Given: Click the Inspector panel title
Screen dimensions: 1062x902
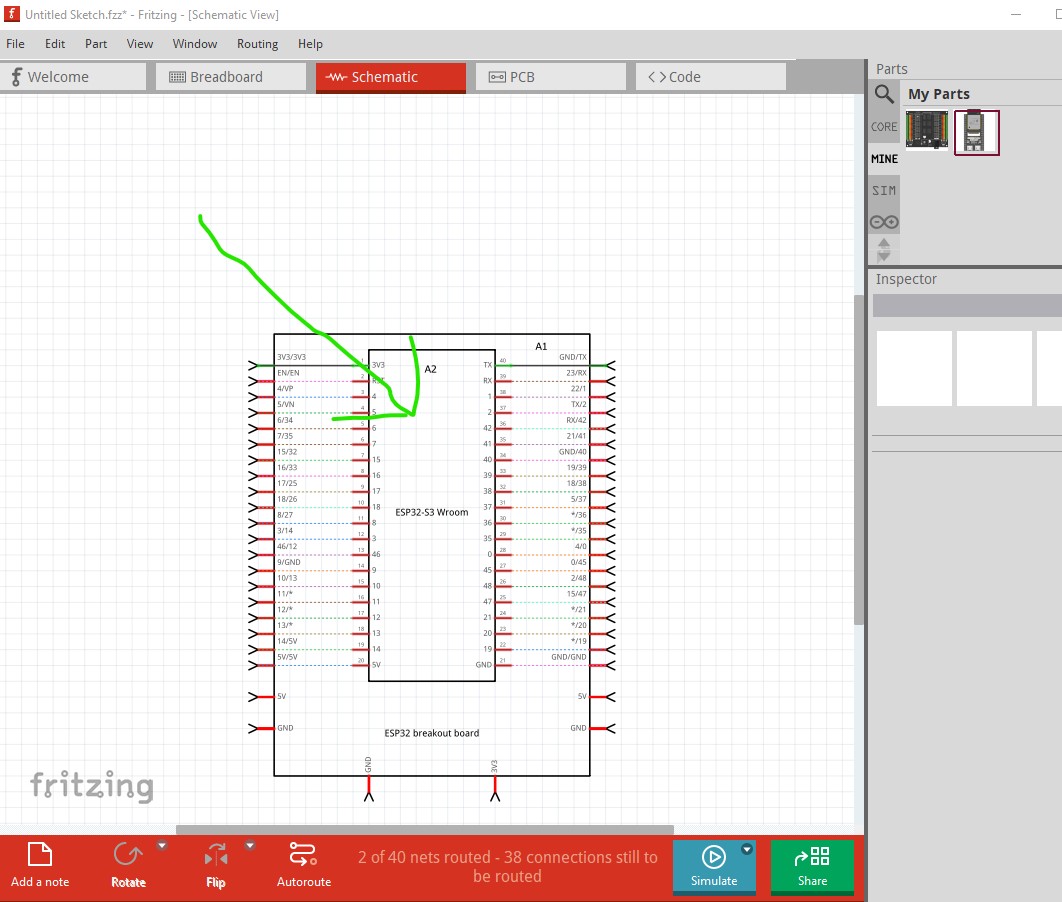Looking at the screenshot, I should (x=906, y=279).
